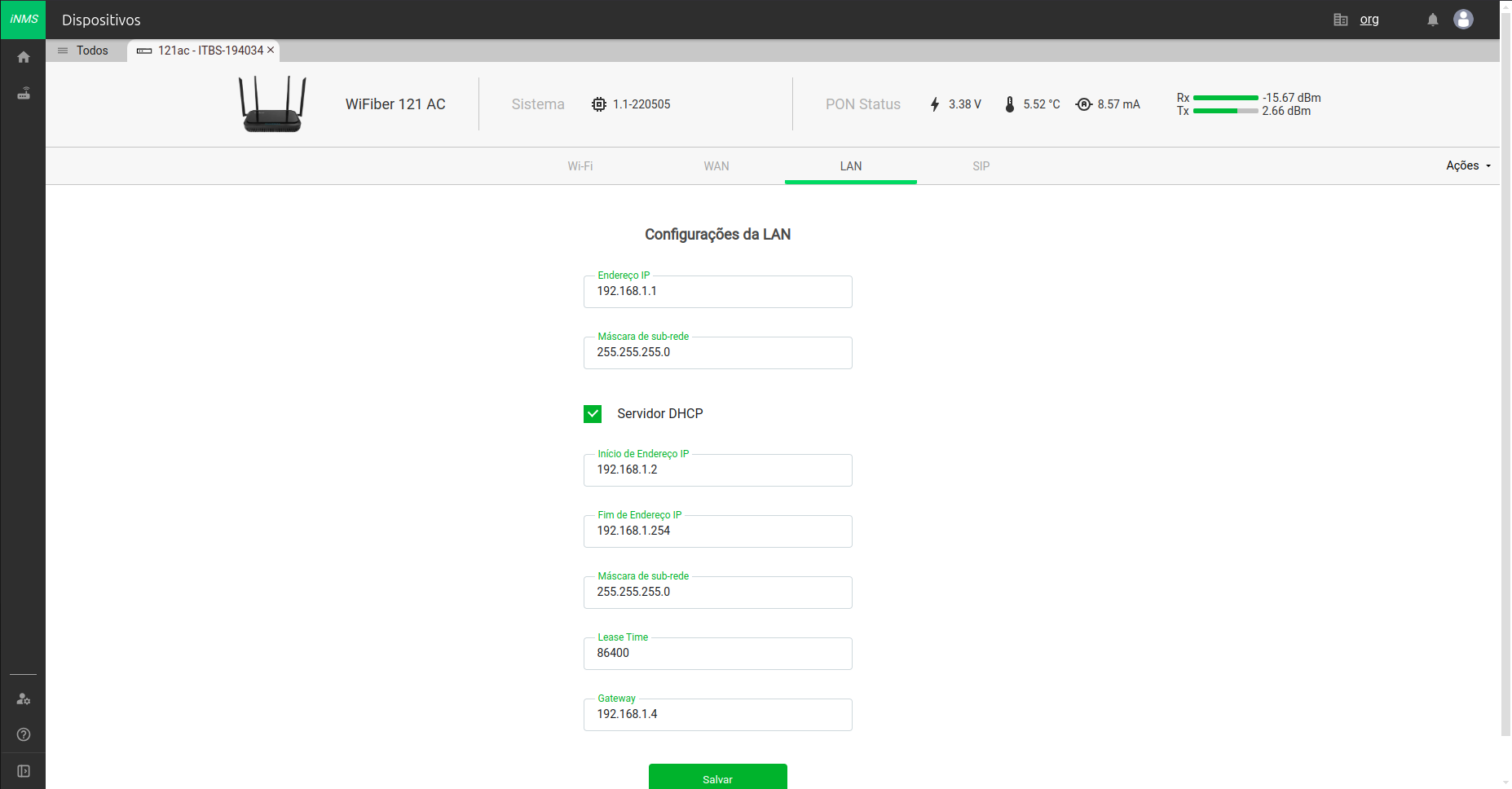Click the -15.67 dBm Rx value

1292,98
